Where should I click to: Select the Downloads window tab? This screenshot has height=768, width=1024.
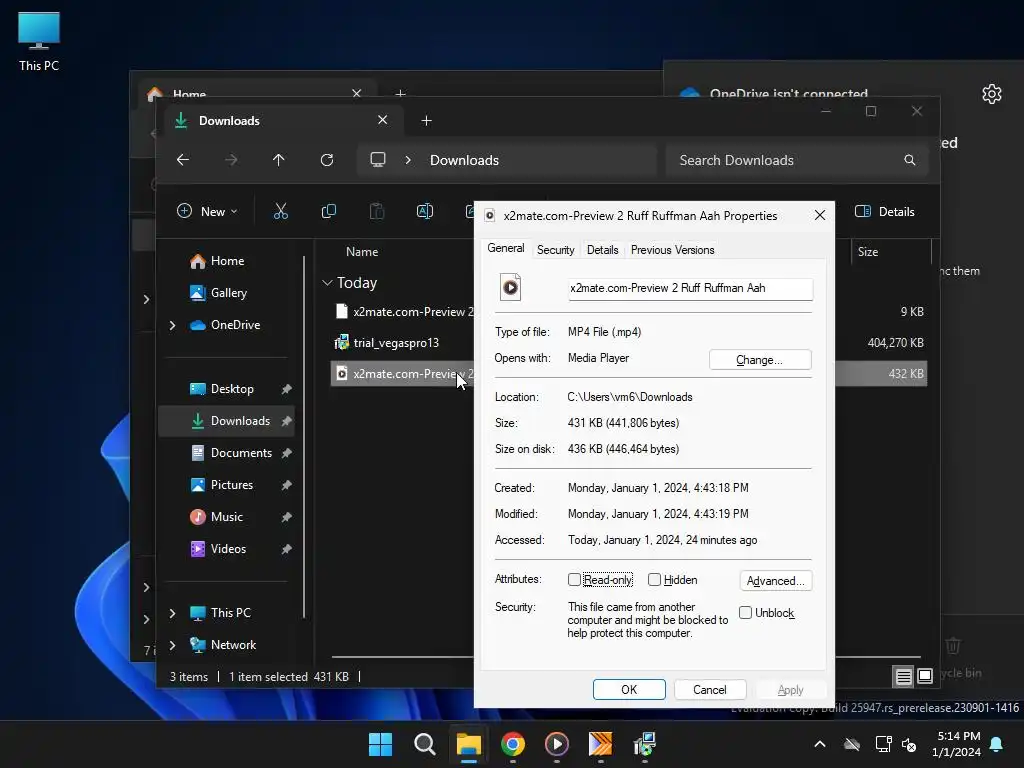281,121
